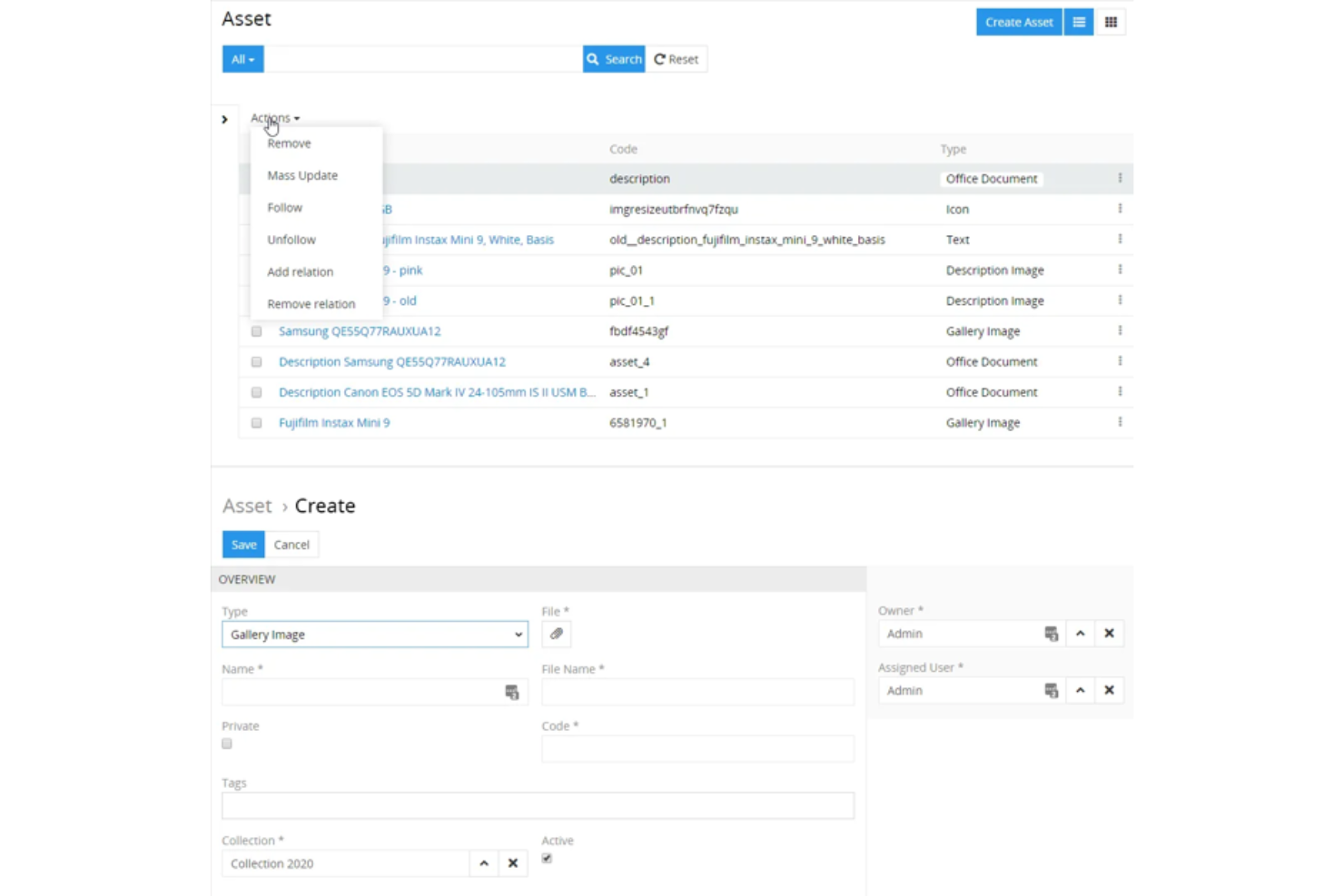This screenshot has width=1344, height=896.
Task: Switch to grid view icon
Action: 1111,23
